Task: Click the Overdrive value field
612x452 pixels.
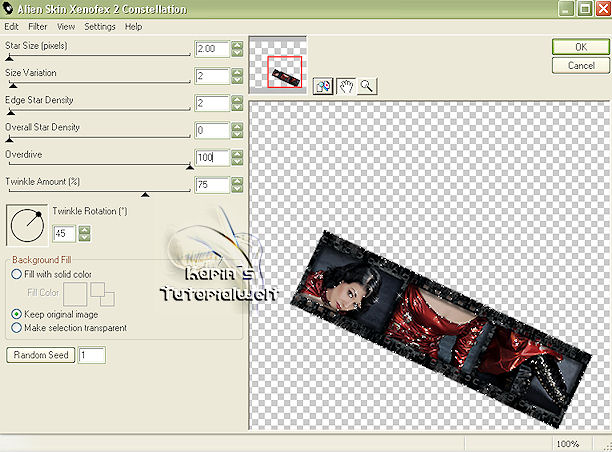Action: pos(212,158)
